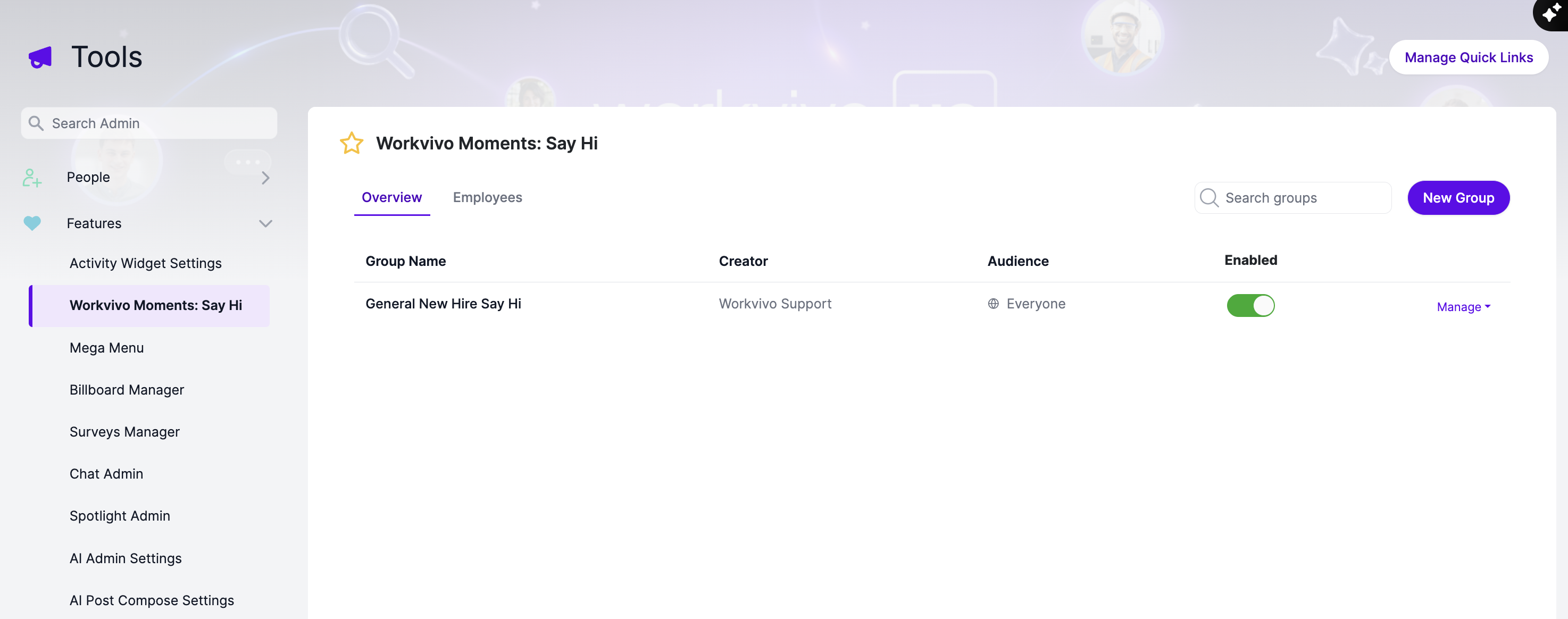
Task: Click the Features sidebar label
Action: pyautogui.click(x=94, y=223)
